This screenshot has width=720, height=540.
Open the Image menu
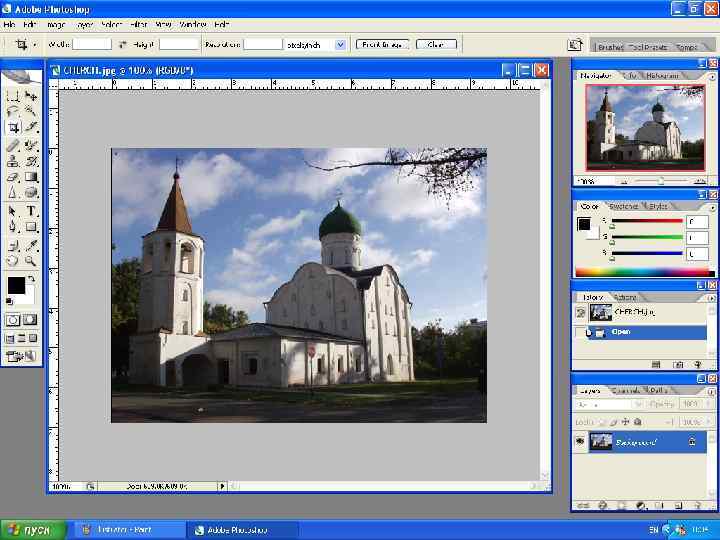coord(56,24)
